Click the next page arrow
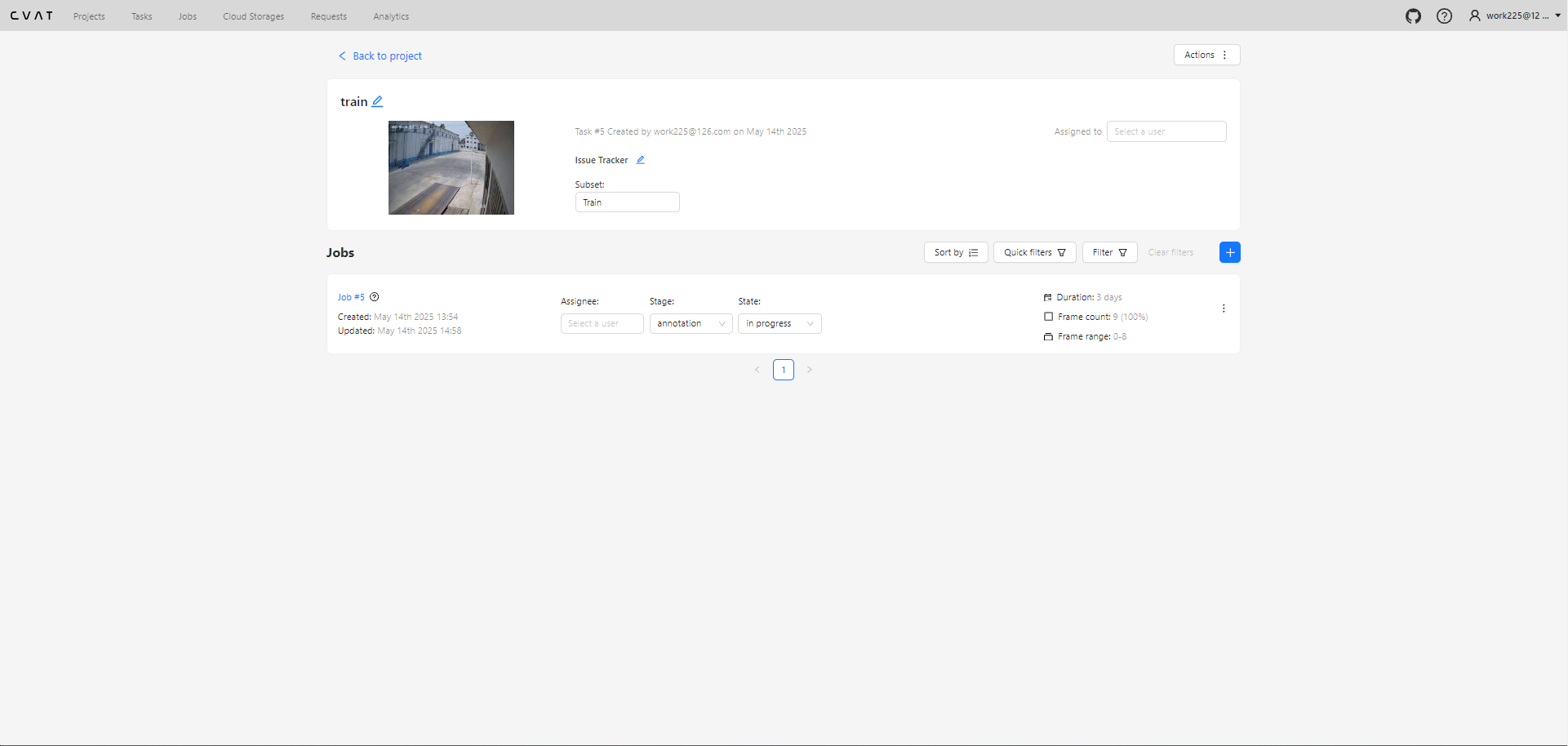The image size is (1568, 746). click(x=810, y=370)
